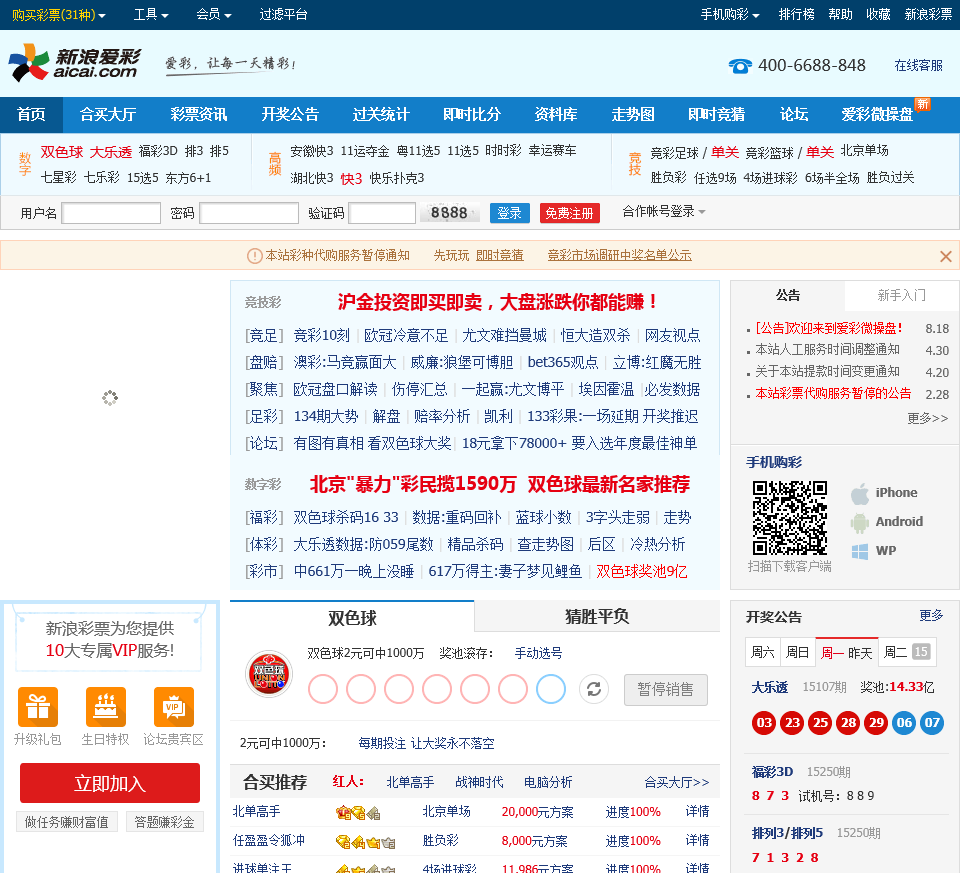
Task: Select the 周日 draw day tab
Action: (x=797, y=653)
